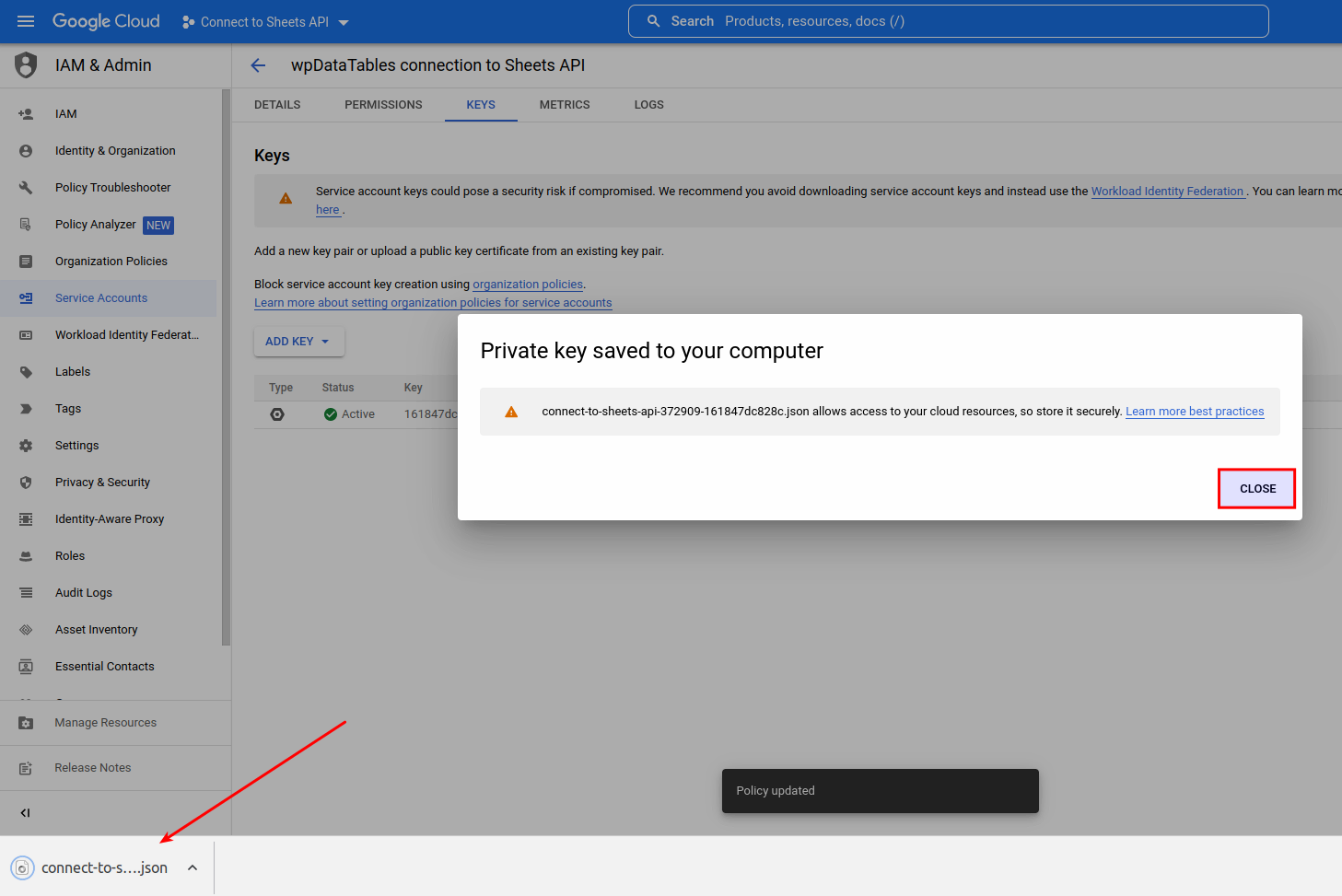1342x896 pixels.
Task: Open the Workload Identity Federation link
Action: (x=1168, y=191)
